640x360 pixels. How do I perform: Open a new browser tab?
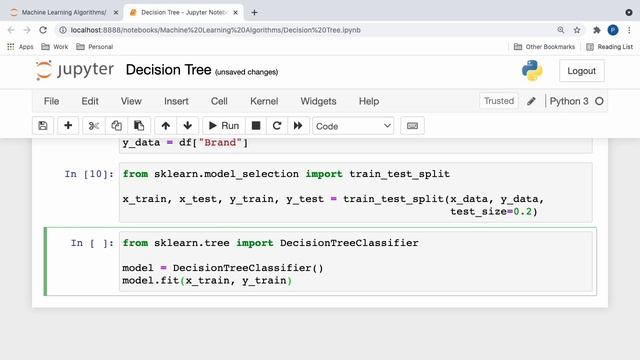pyautogui.click(x=254, y=13)
